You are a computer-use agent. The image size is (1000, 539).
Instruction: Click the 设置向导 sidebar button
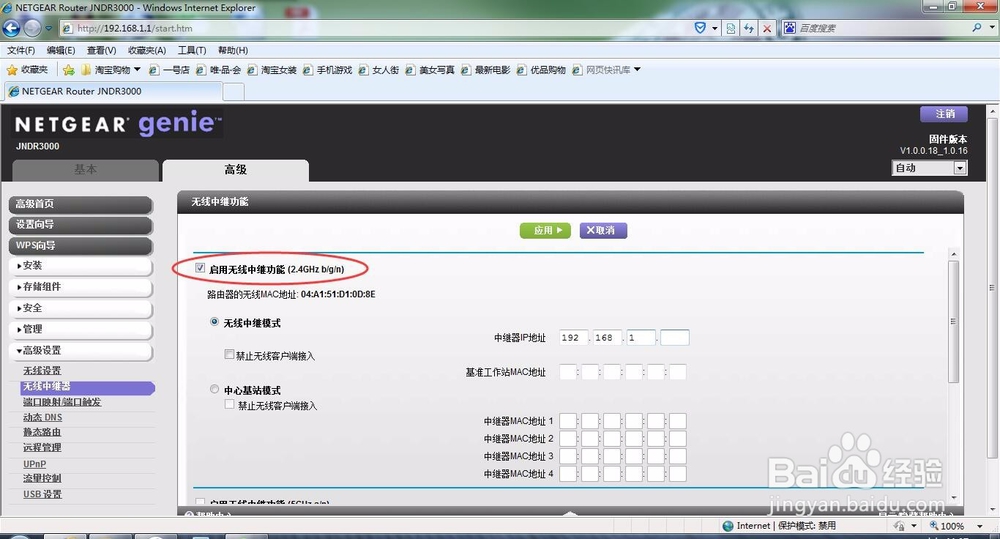click(80, 225)
